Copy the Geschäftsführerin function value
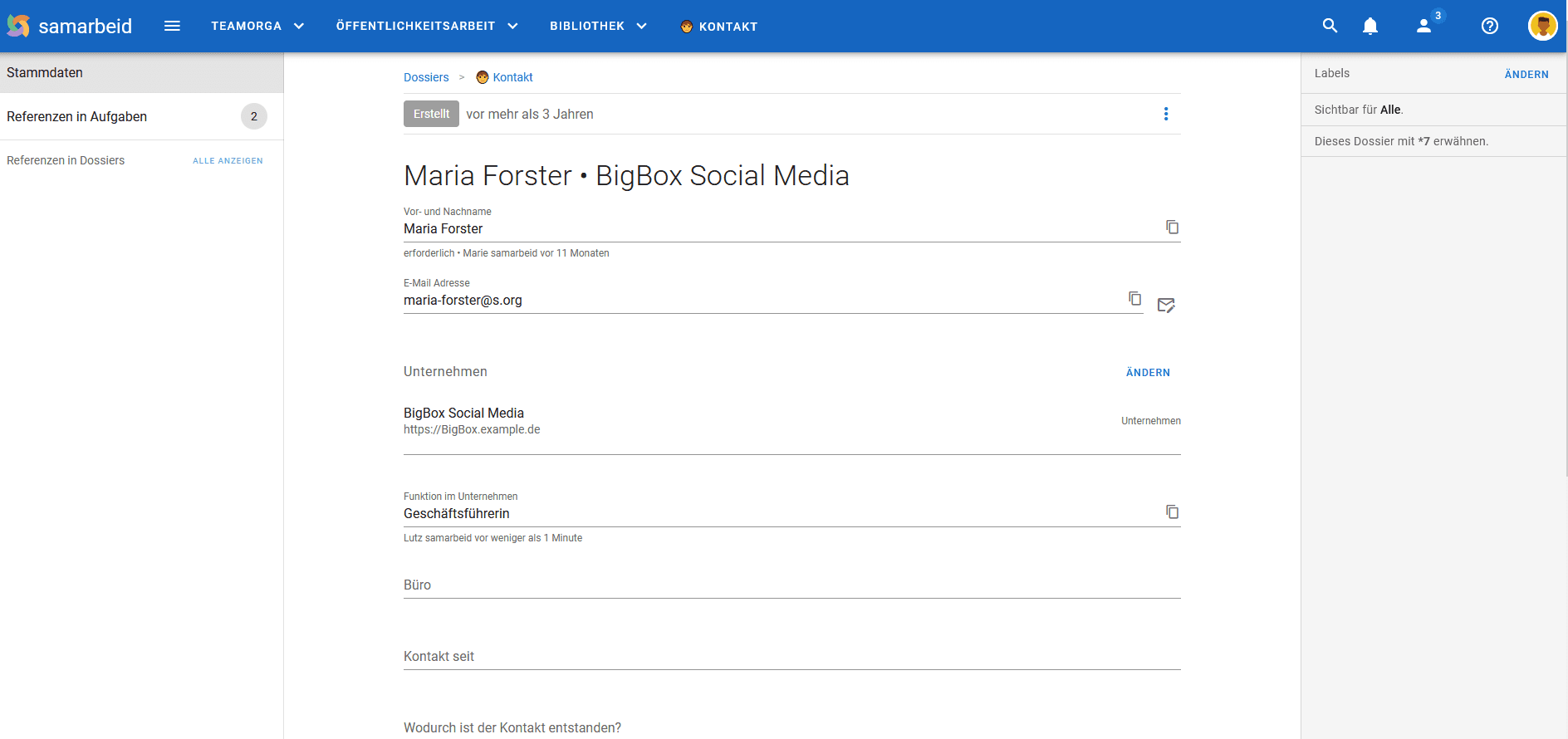This screenshot has width=1568, height=739. (1172, 512)
